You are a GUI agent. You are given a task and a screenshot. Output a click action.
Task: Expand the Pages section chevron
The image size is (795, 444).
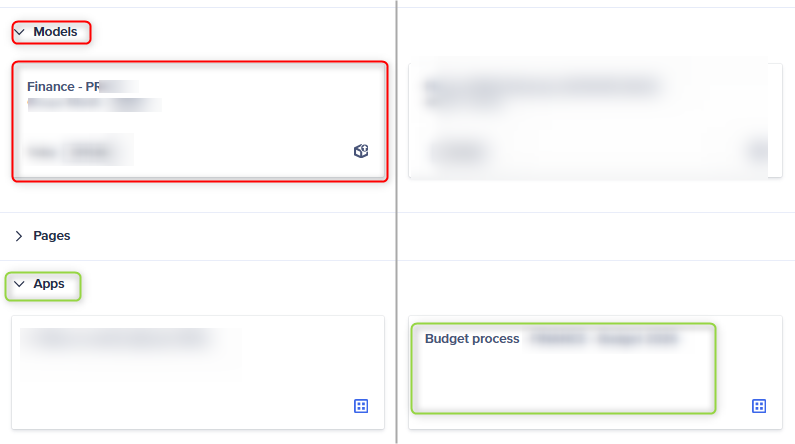pyautogui.click(x=19, y=236)
